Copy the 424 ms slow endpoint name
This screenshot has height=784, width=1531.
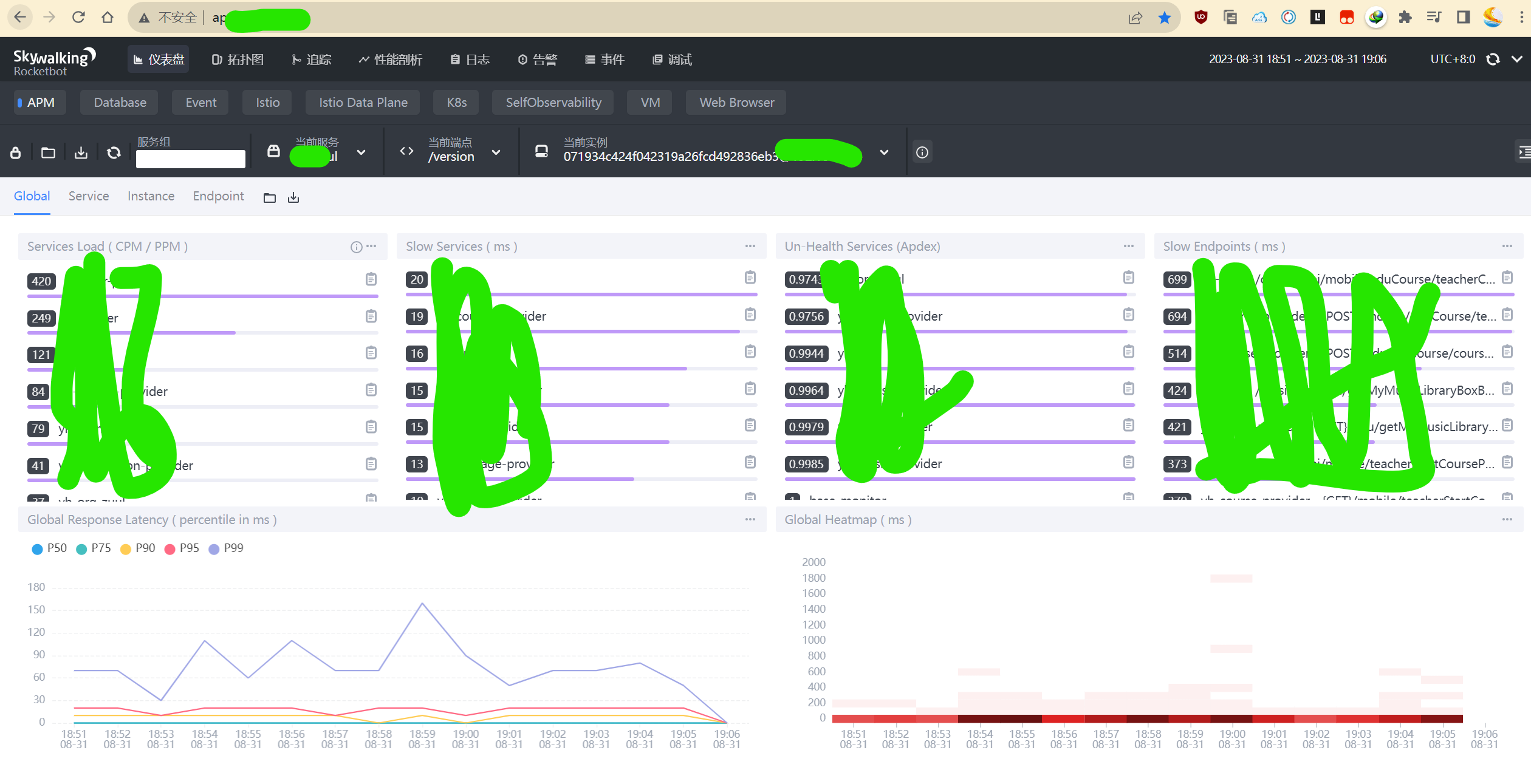pyautogui.click(x=1507, y=389)
